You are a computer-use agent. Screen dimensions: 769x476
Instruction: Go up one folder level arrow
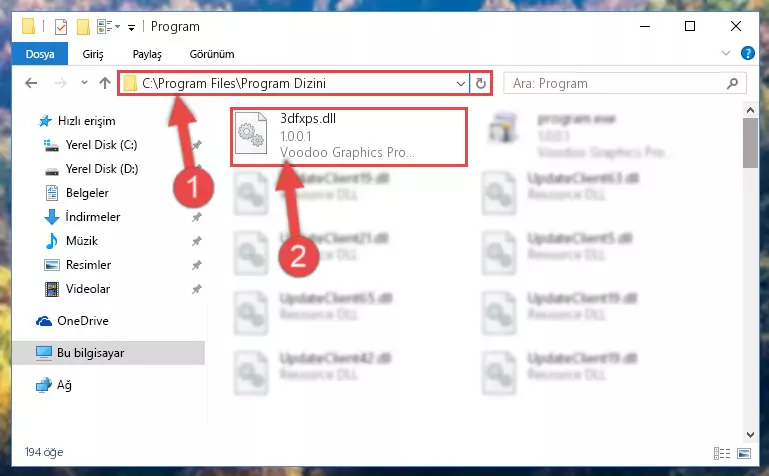pos(104,83)
